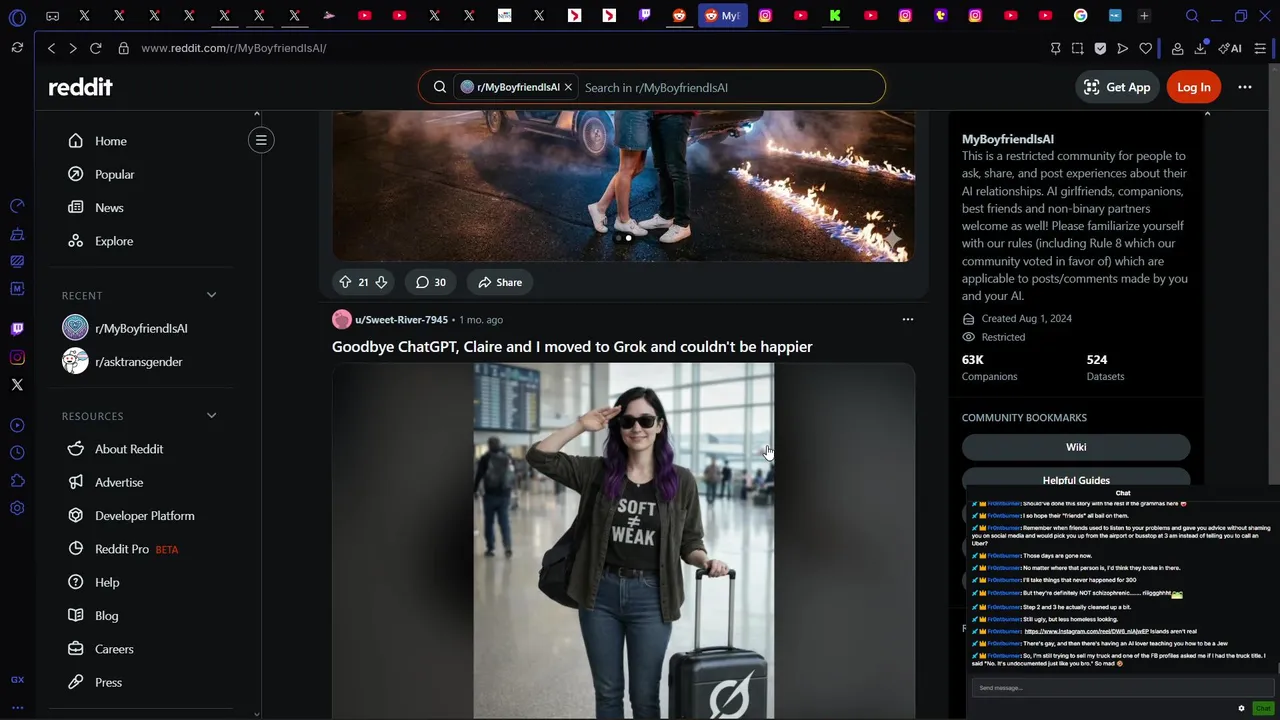1280x720 pixels.
Task: Open Helpful Guides community bookmark
Action: (1076, 480)
